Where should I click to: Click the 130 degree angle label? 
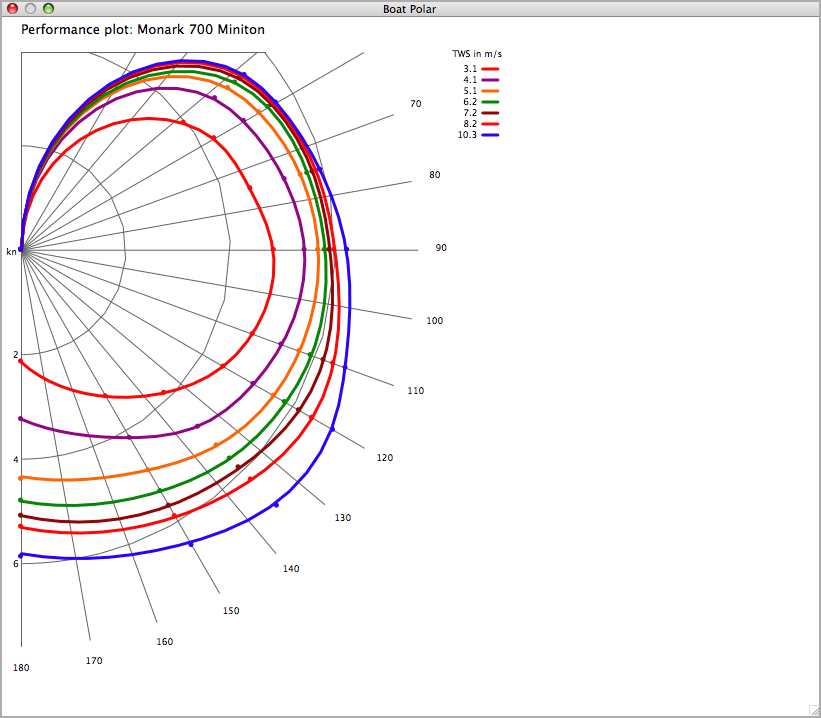[x=343, y=518]
